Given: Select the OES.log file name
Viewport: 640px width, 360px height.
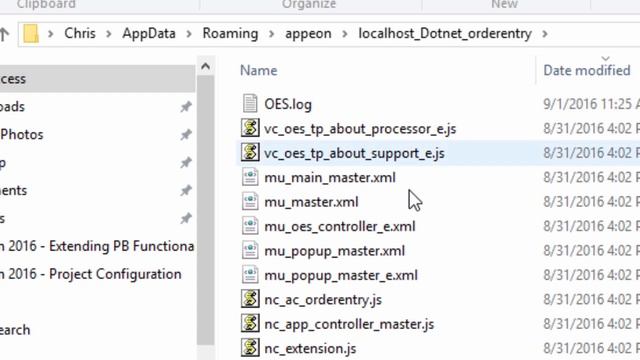Looking at the screenshot, I should [x=288, y=104].
